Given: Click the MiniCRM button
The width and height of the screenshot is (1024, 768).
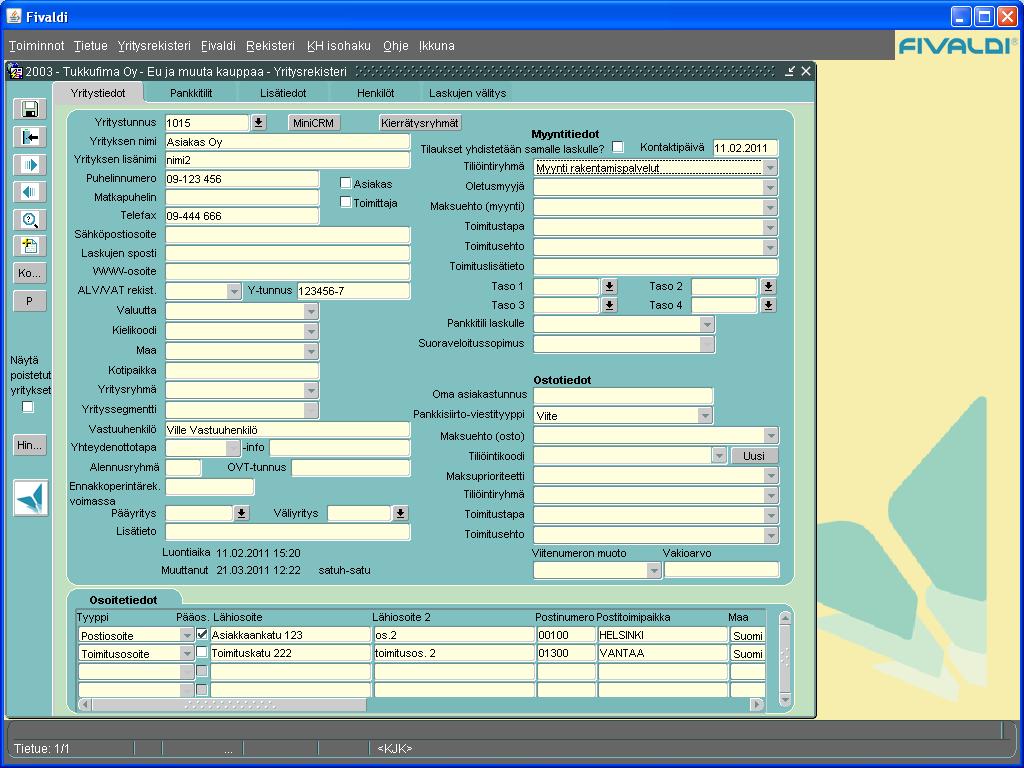Looking at the screenshot, I should 313,123.
